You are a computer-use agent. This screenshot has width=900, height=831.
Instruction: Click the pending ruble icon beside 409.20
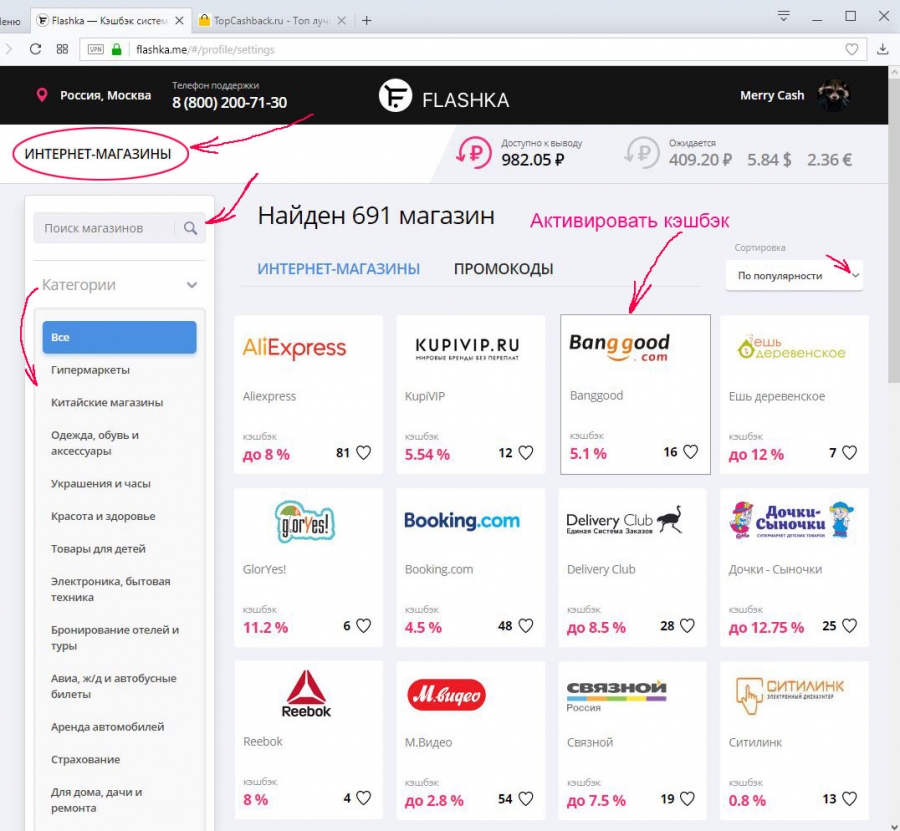click(642, 152)
